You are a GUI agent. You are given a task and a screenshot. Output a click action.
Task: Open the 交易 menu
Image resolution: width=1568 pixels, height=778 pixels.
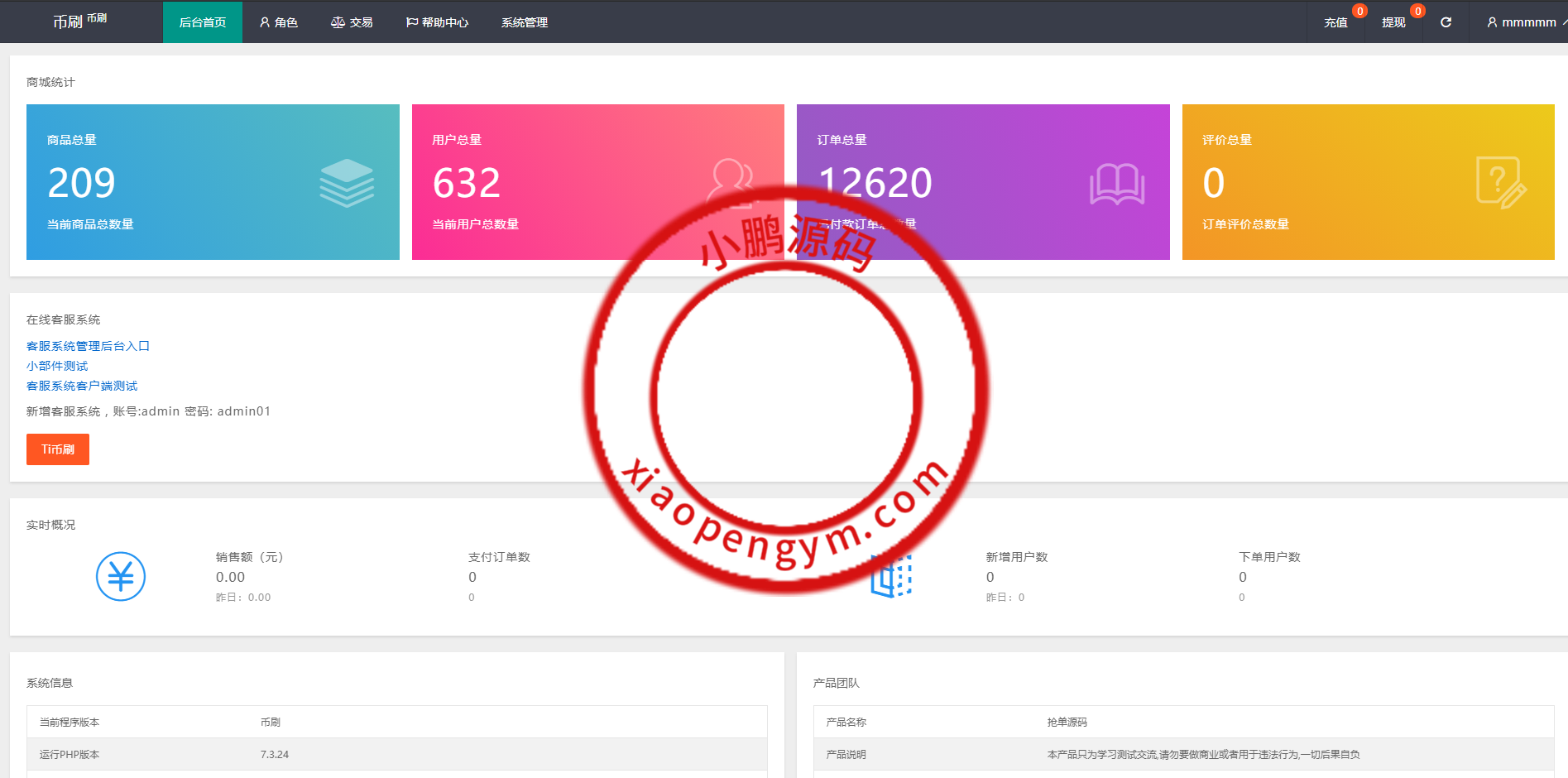coord(352,22)
